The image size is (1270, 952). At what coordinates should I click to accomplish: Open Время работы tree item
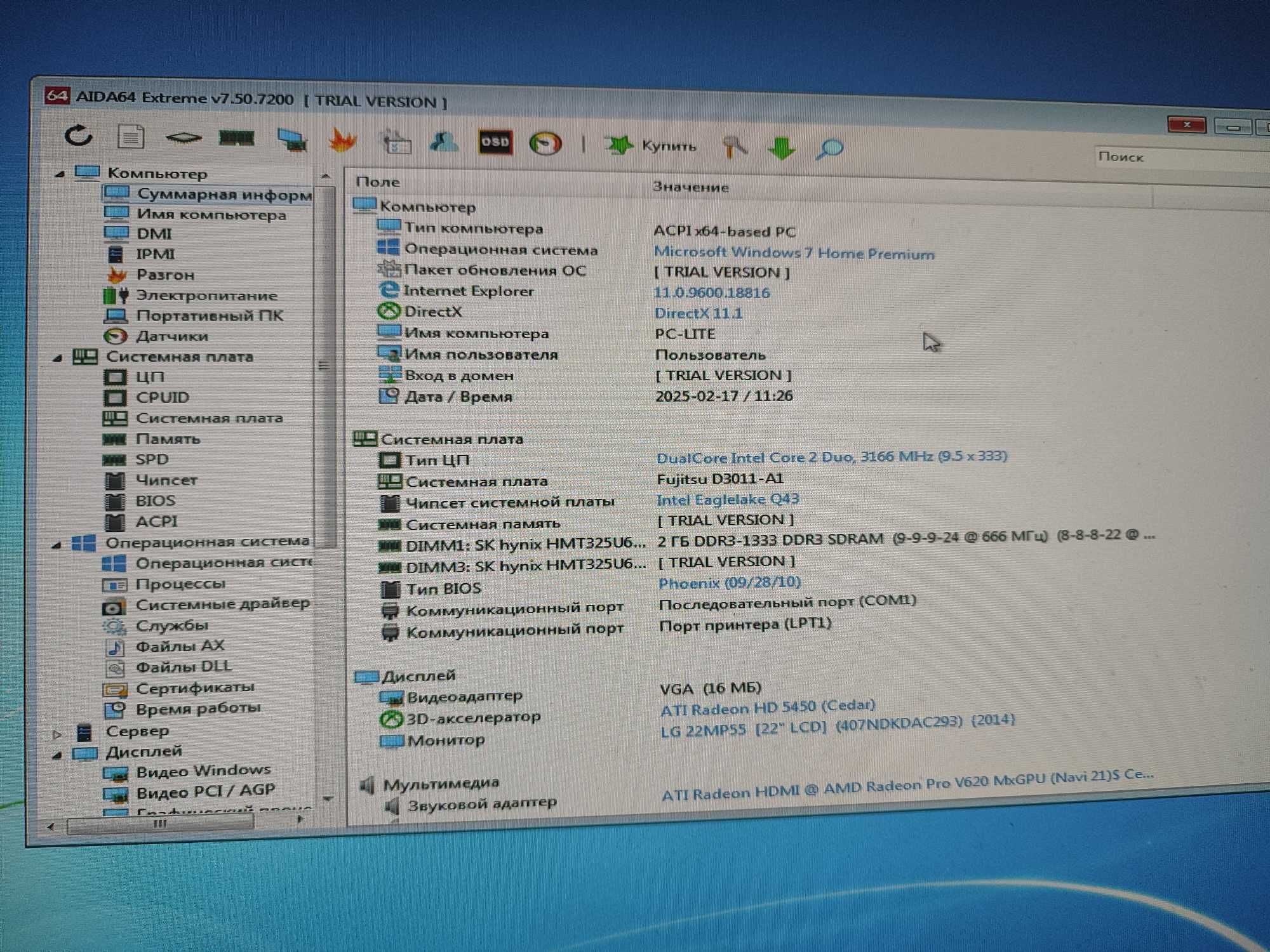pos(182,708)
